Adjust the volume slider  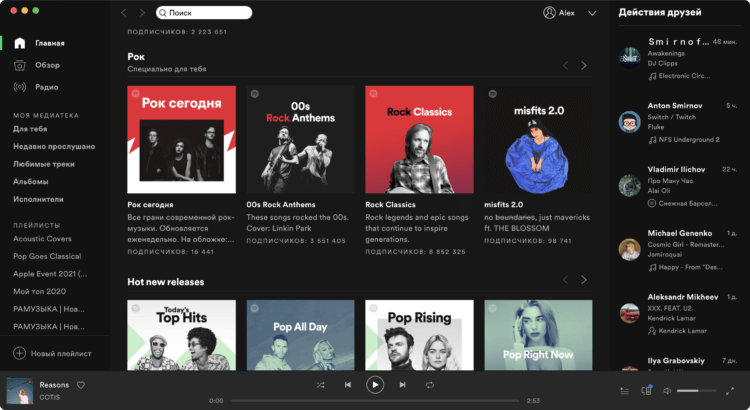click(696, 391)
